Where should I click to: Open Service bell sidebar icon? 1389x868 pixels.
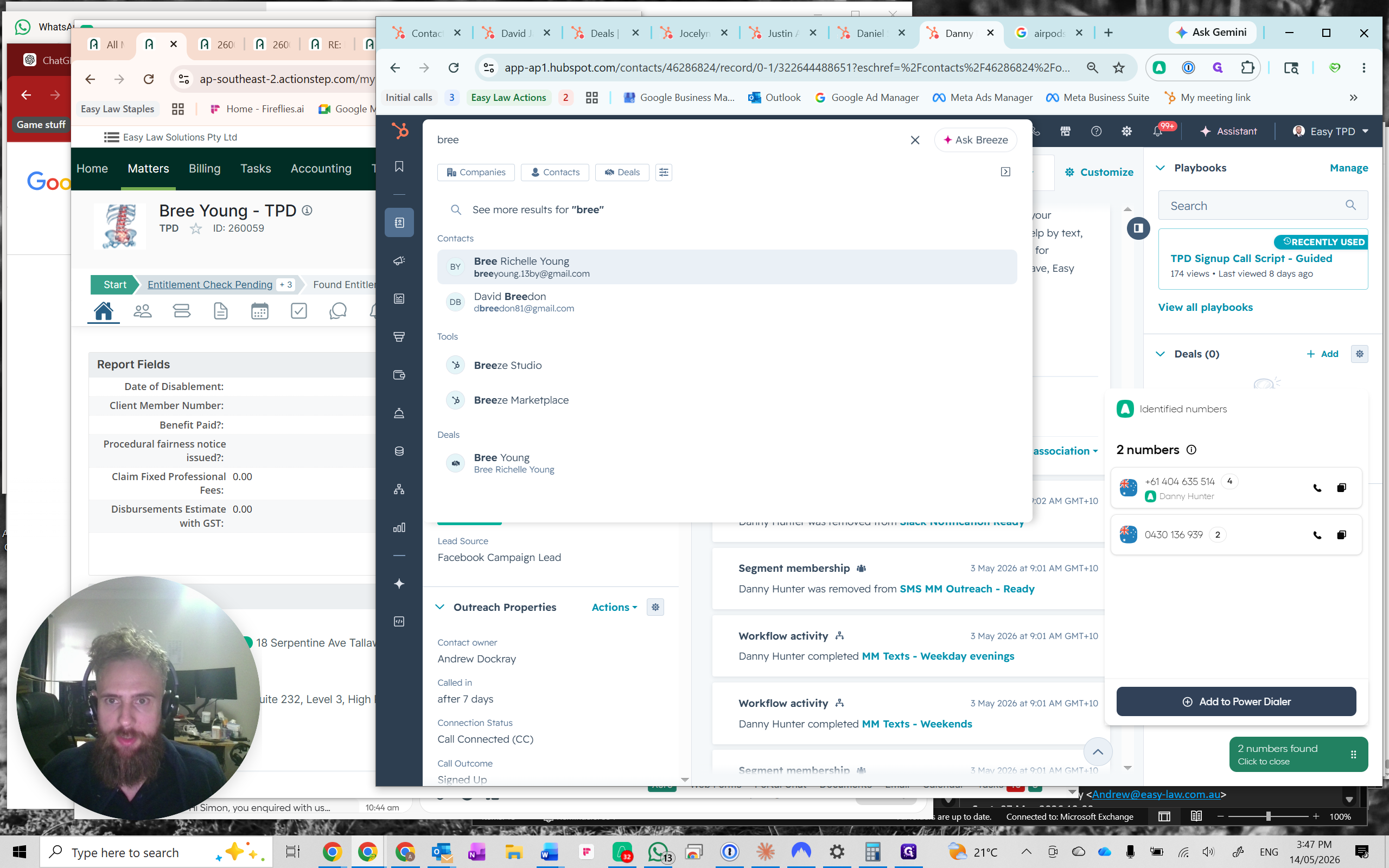point(399,413)
